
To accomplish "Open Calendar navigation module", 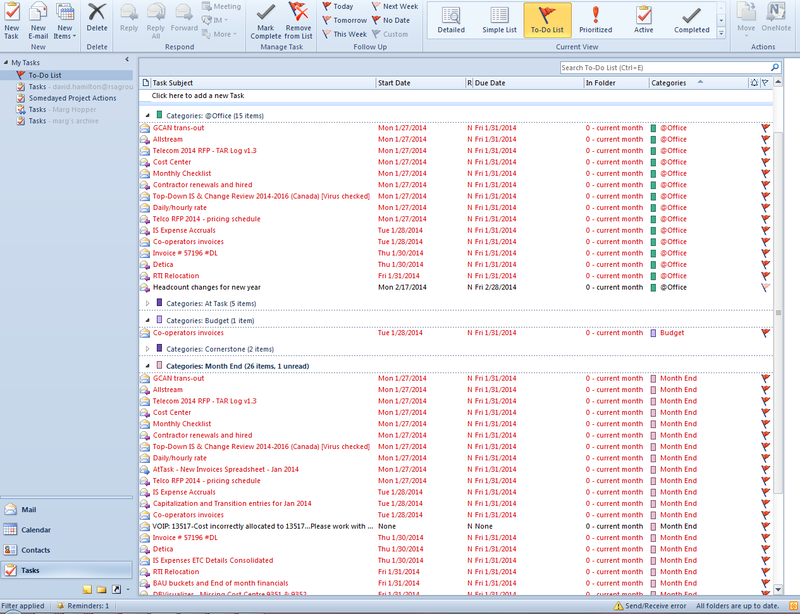I will (x=66, y=530).
